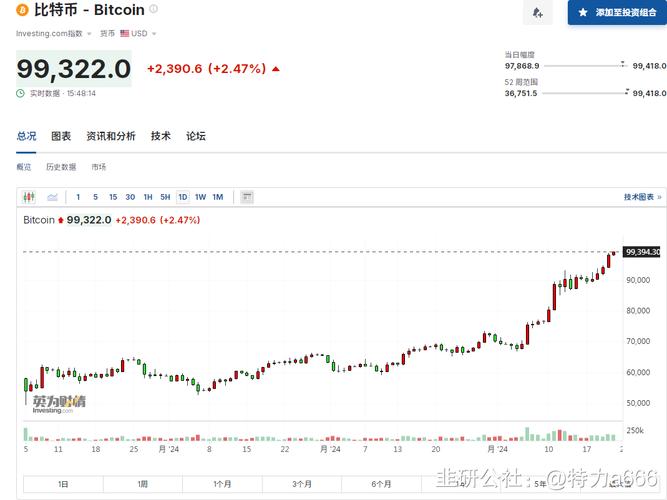Screen dimensions: 667x500
Task: Set chart interval to 15 minutes
Action: pos(113,197)
